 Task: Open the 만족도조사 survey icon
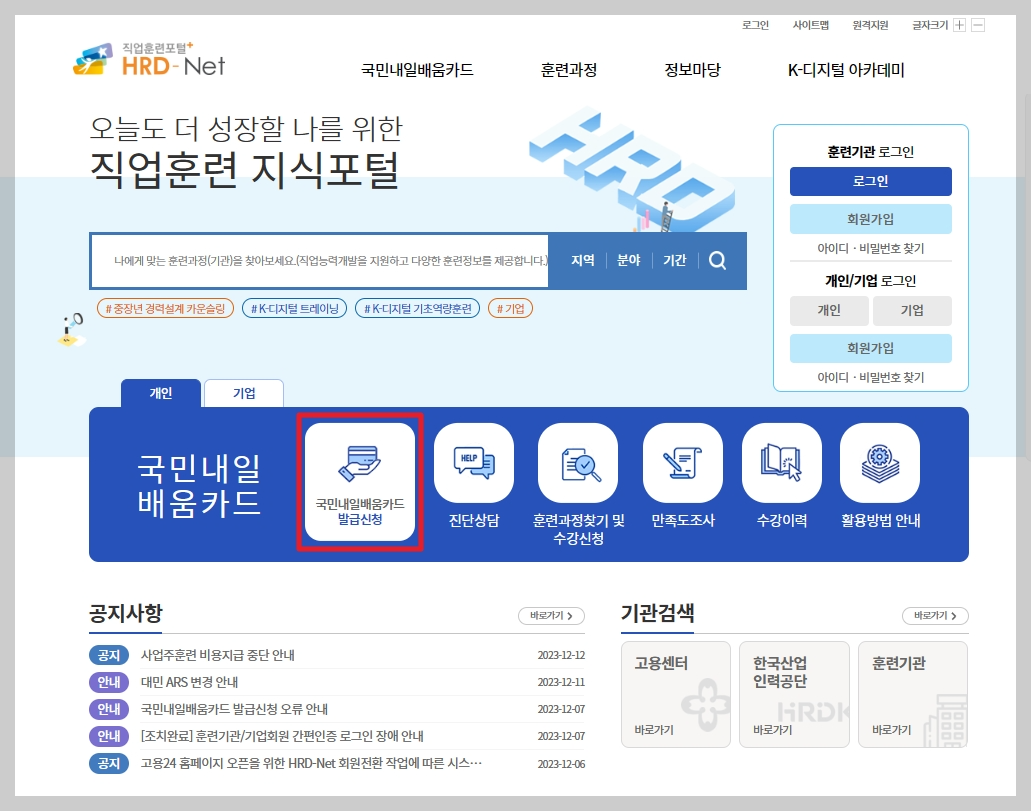(x=683, y=462)
